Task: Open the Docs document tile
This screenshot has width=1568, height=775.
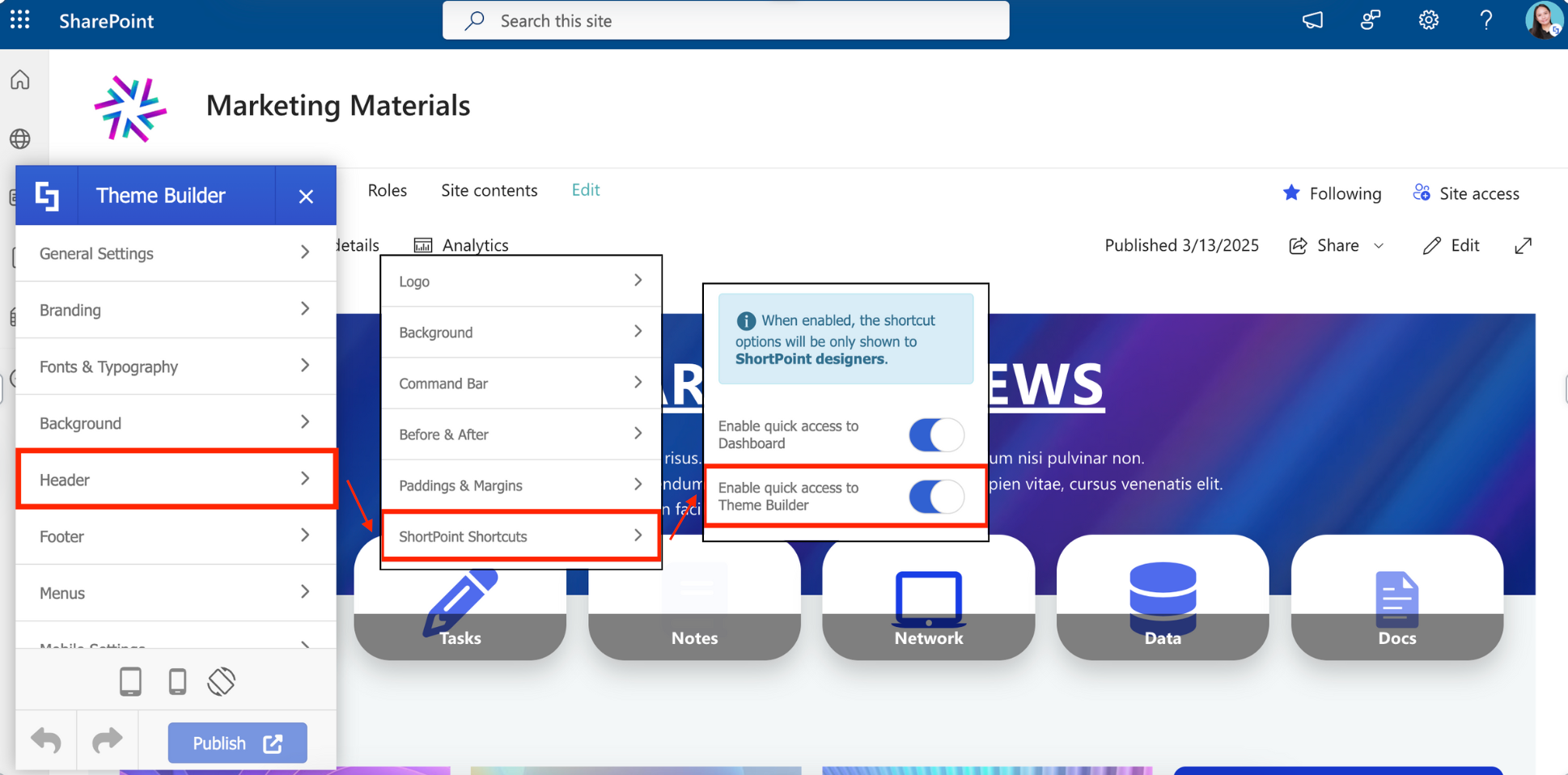Action: pos(1397,597)
